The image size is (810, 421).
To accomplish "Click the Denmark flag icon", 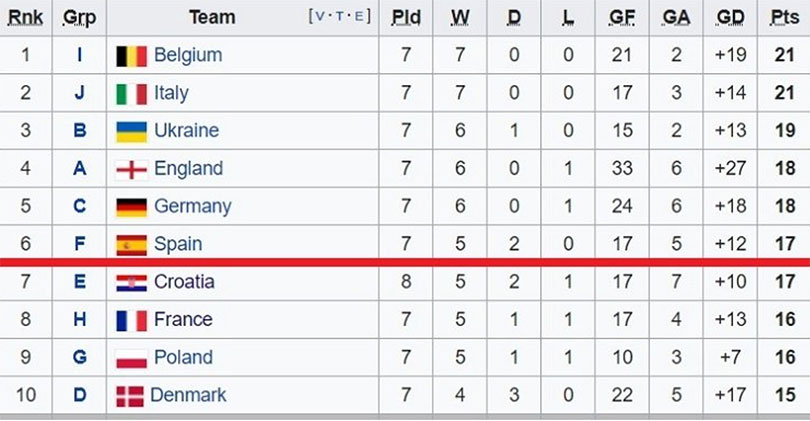I will click(x=130, y=396).
